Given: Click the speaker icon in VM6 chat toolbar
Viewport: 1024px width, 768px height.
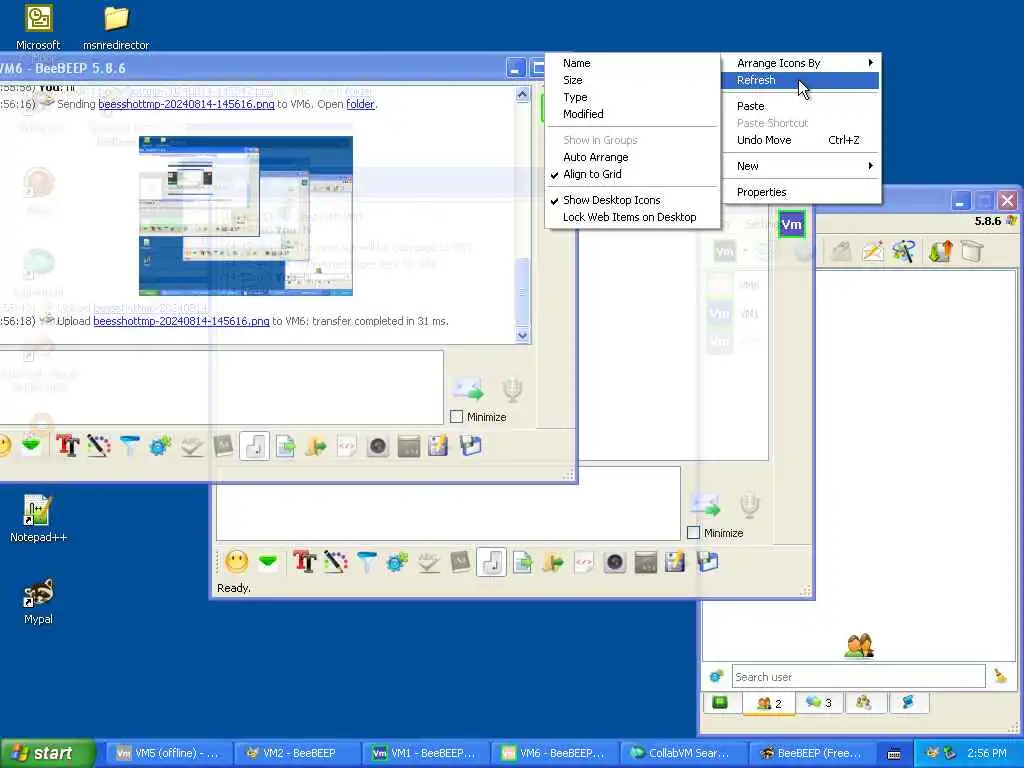Looking at the screenshot, I should tap(377, 446).
